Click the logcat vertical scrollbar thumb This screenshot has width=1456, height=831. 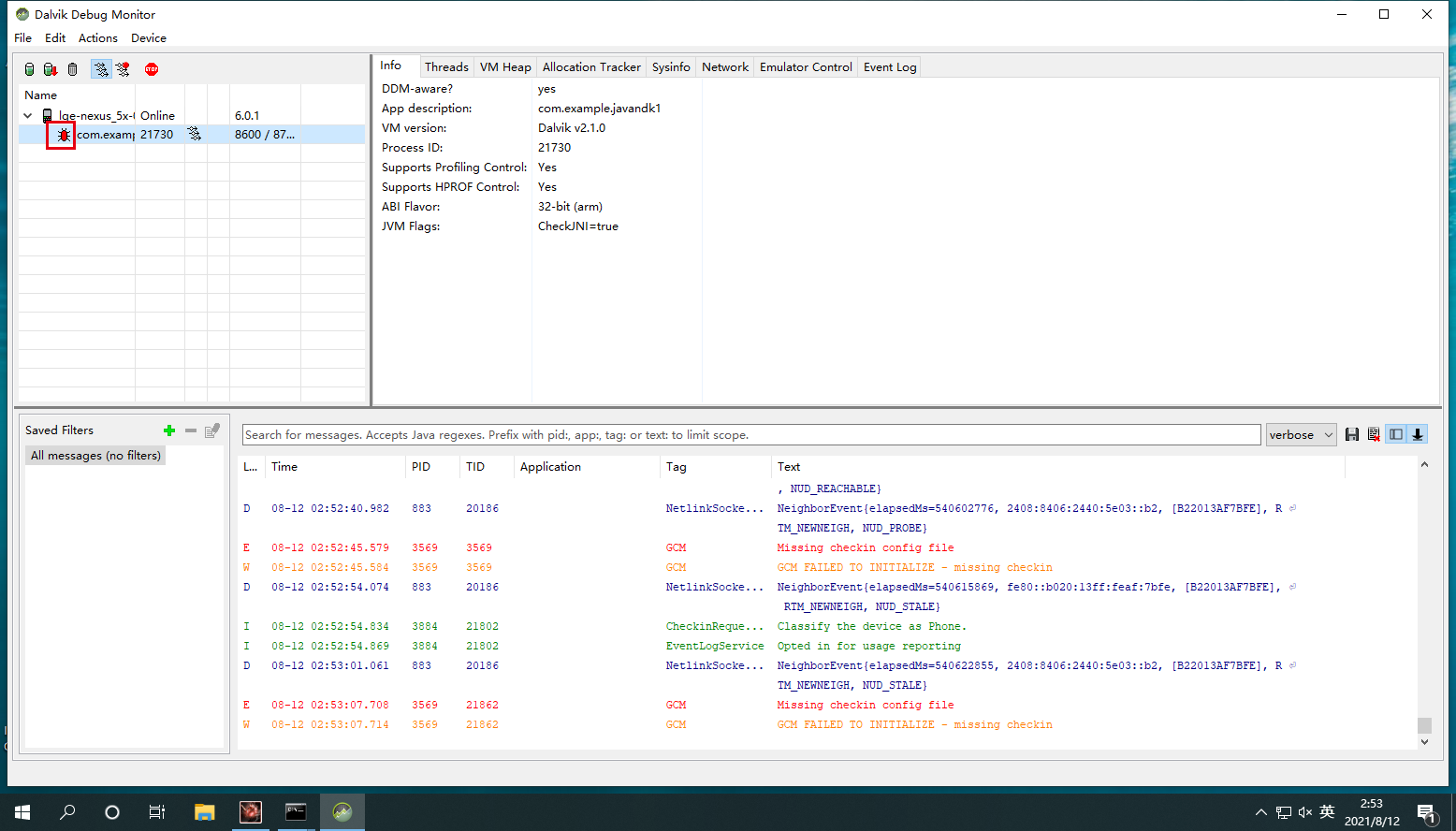[x=1424, y=726]
